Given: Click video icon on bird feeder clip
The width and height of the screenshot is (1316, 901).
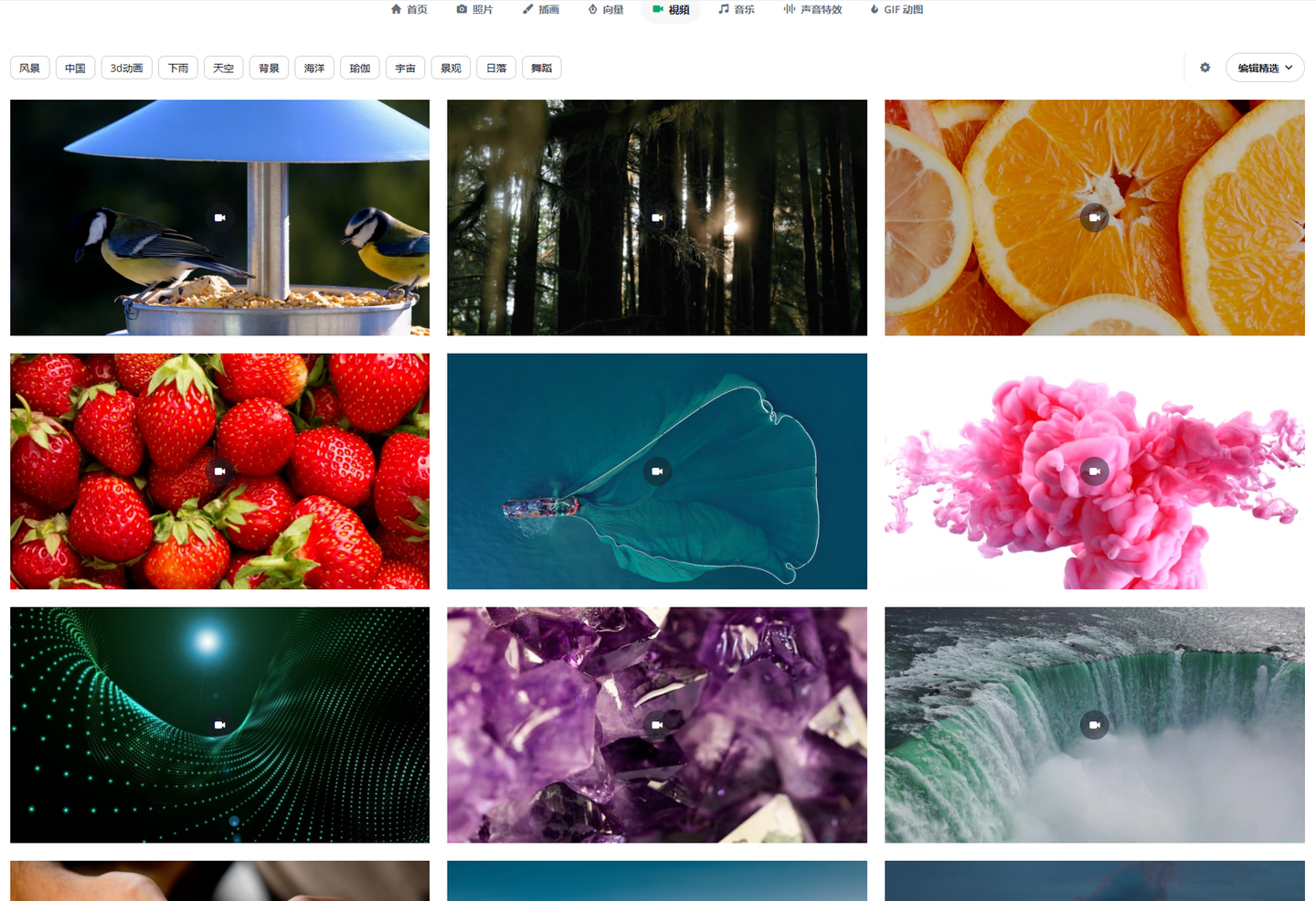Looking at the screenshot, I should [x=219, y=217].
